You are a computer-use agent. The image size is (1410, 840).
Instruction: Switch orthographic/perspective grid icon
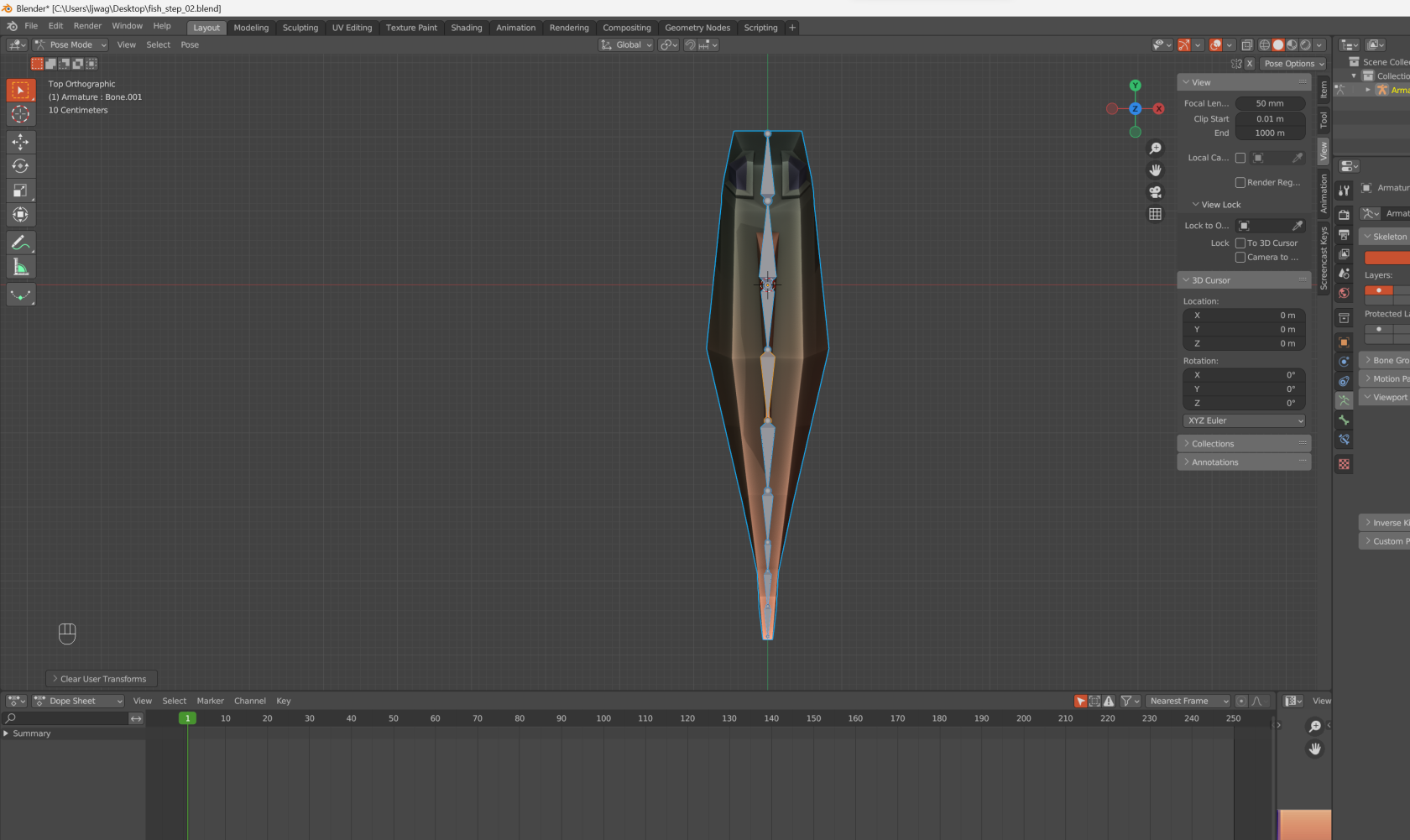point(1156,214)
